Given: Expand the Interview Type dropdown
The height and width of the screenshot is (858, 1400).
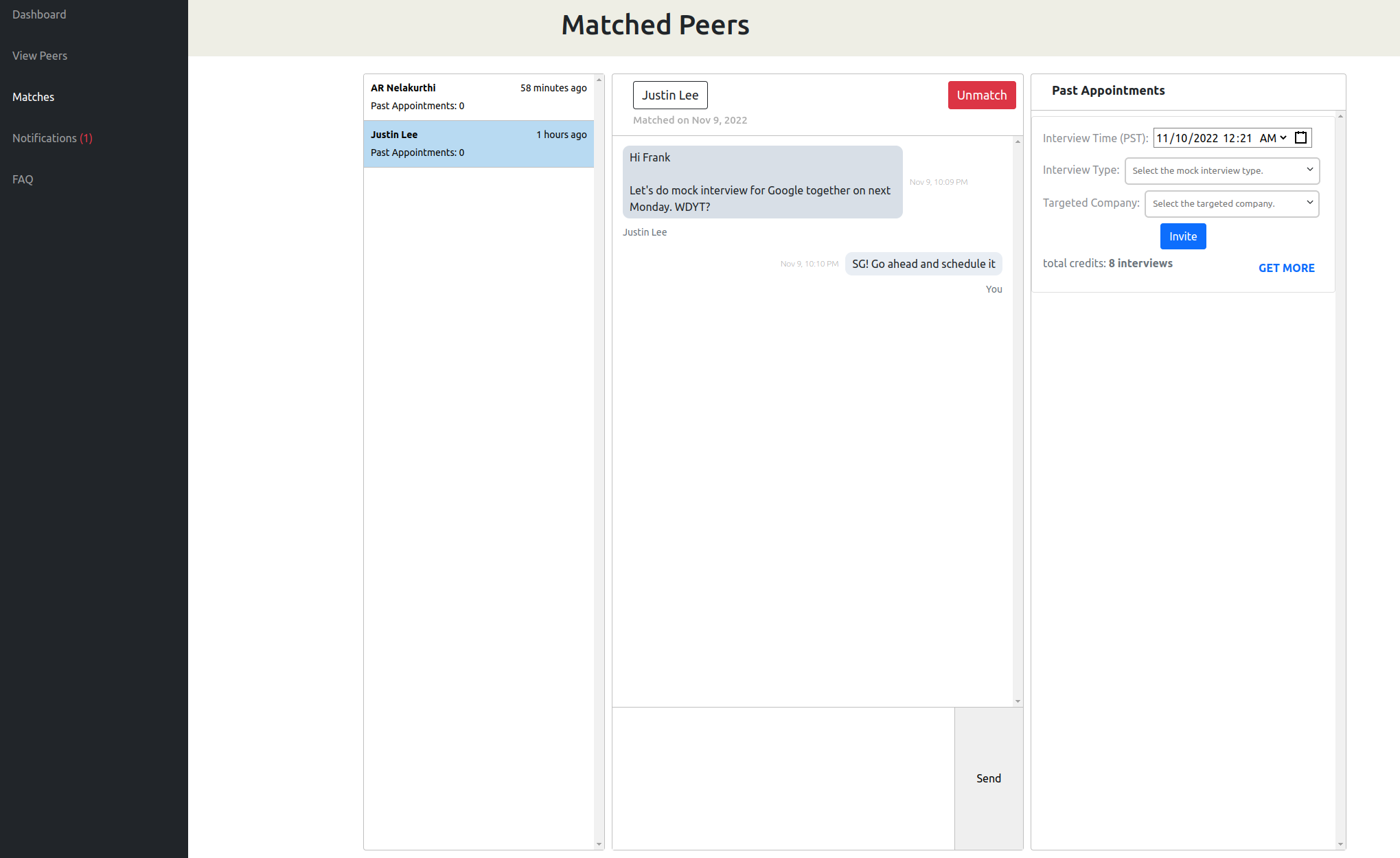Looking at the screenshot, I should pyautogui.click(x=1221, y=170).
